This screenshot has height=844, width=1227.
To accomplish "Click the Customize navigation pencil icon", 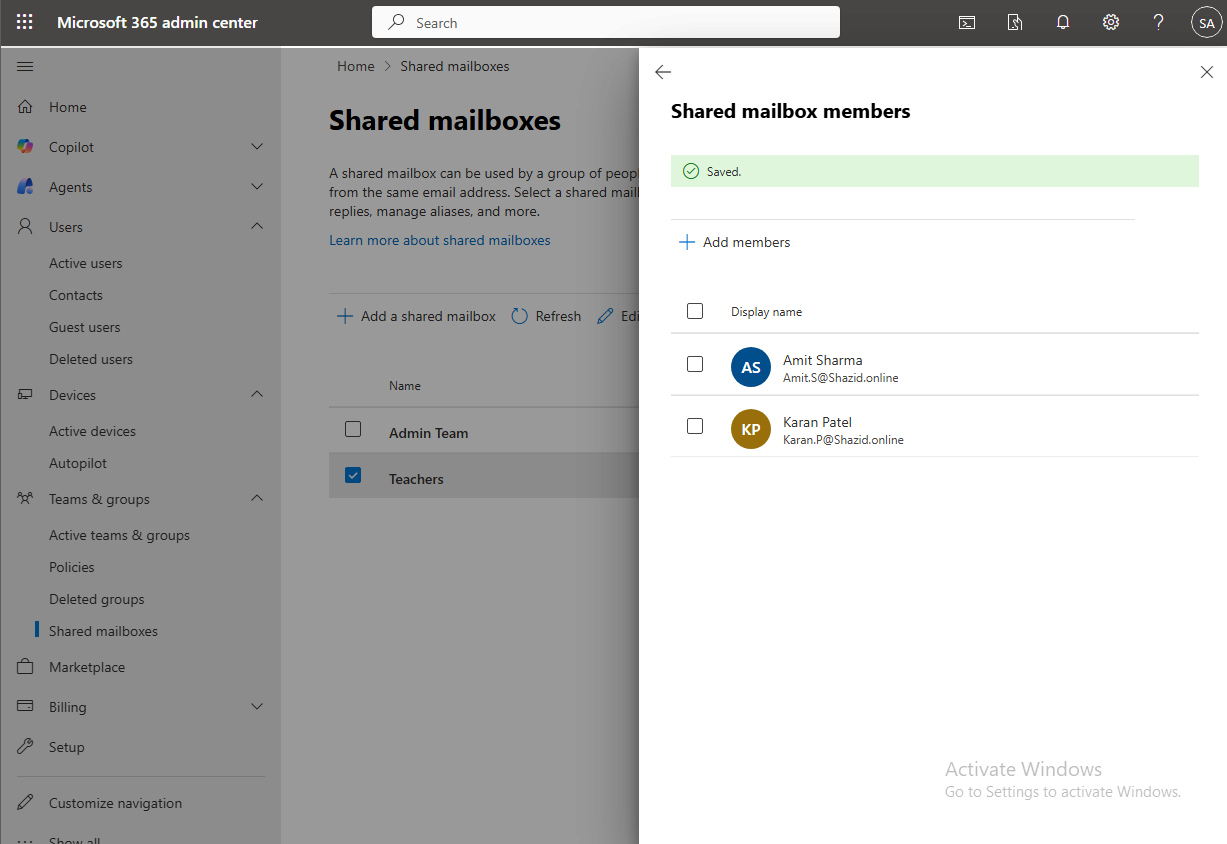I will [x=26, y=803].
